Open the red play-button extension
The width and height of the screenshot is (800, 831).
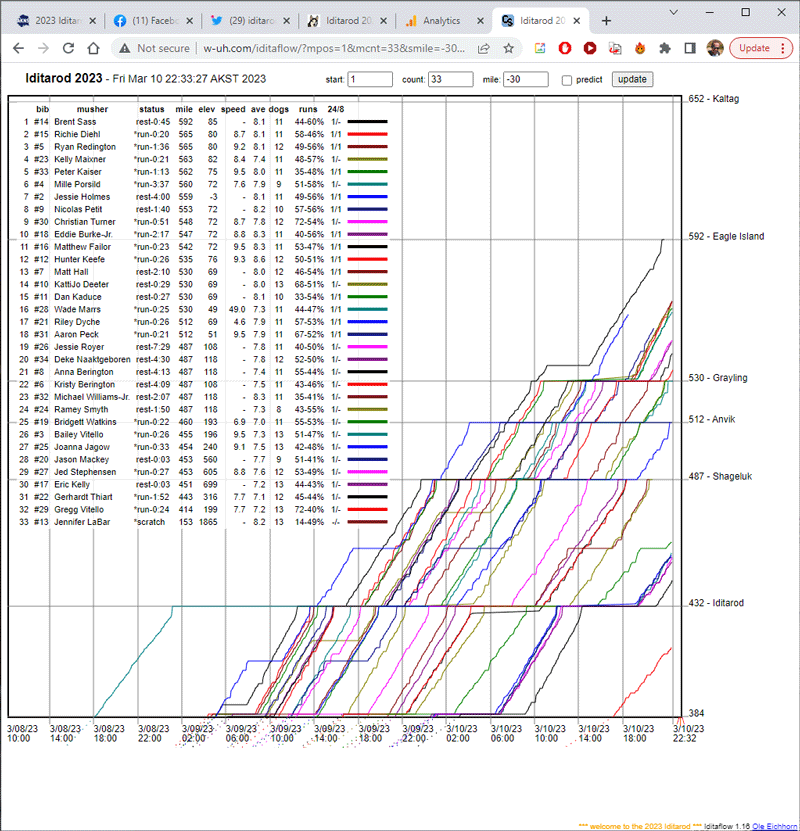[x=590, y=48]
